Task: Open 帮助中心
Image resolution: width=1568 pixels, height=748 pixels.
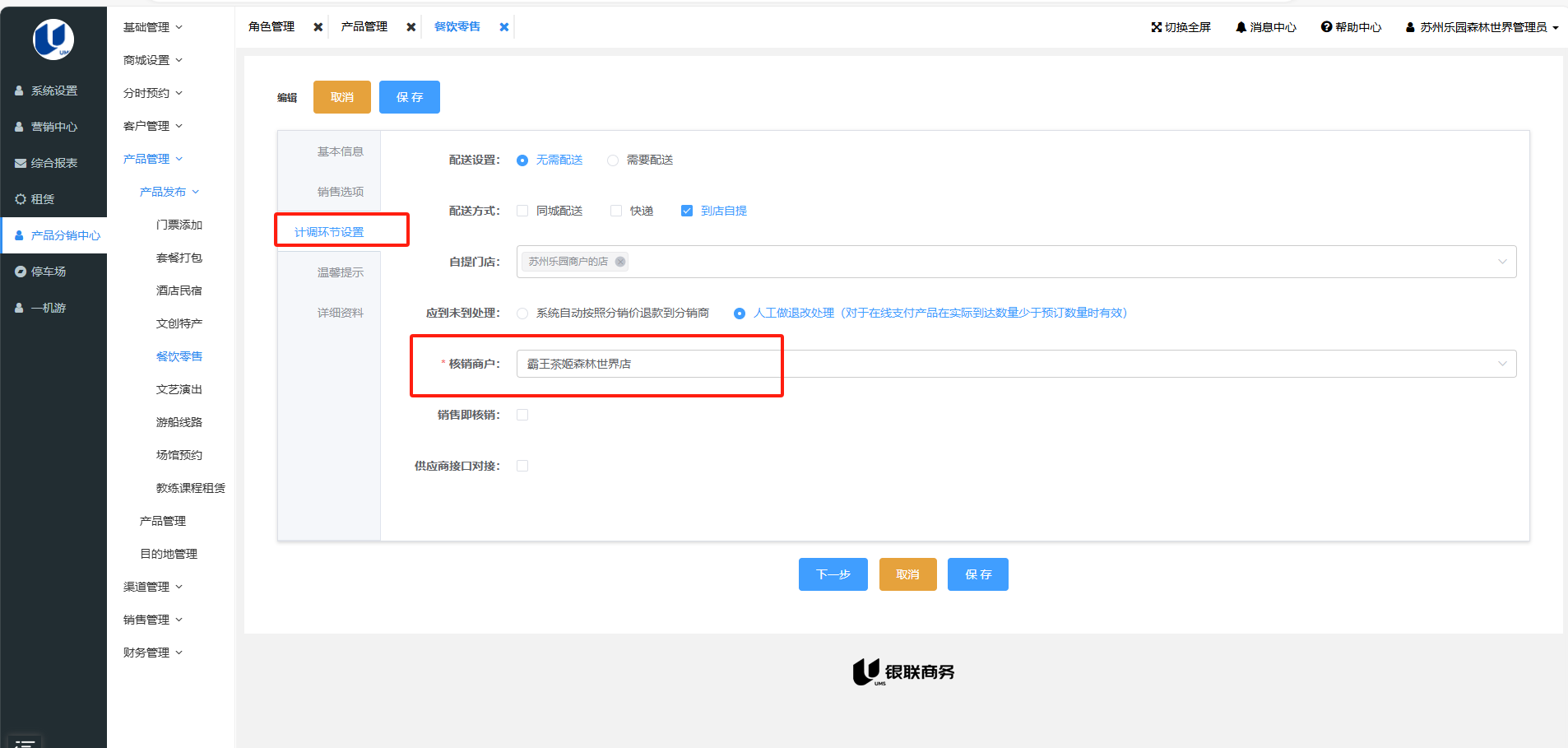Action: pyautogui.click(x=1351, y=27)
